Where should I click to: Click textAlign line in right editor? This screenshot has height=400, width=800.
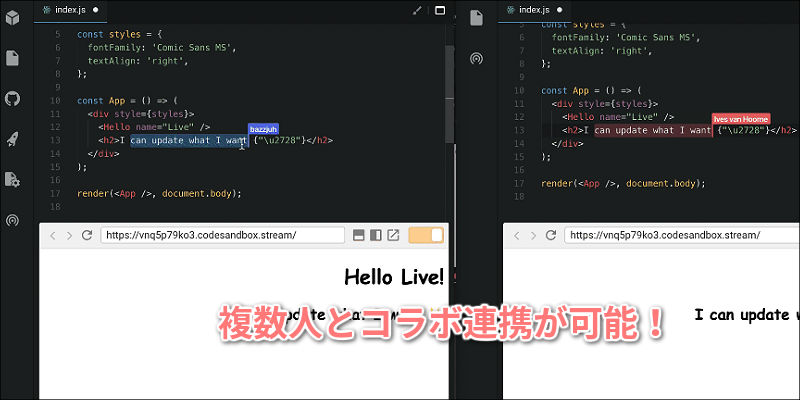tap(603, 51)
